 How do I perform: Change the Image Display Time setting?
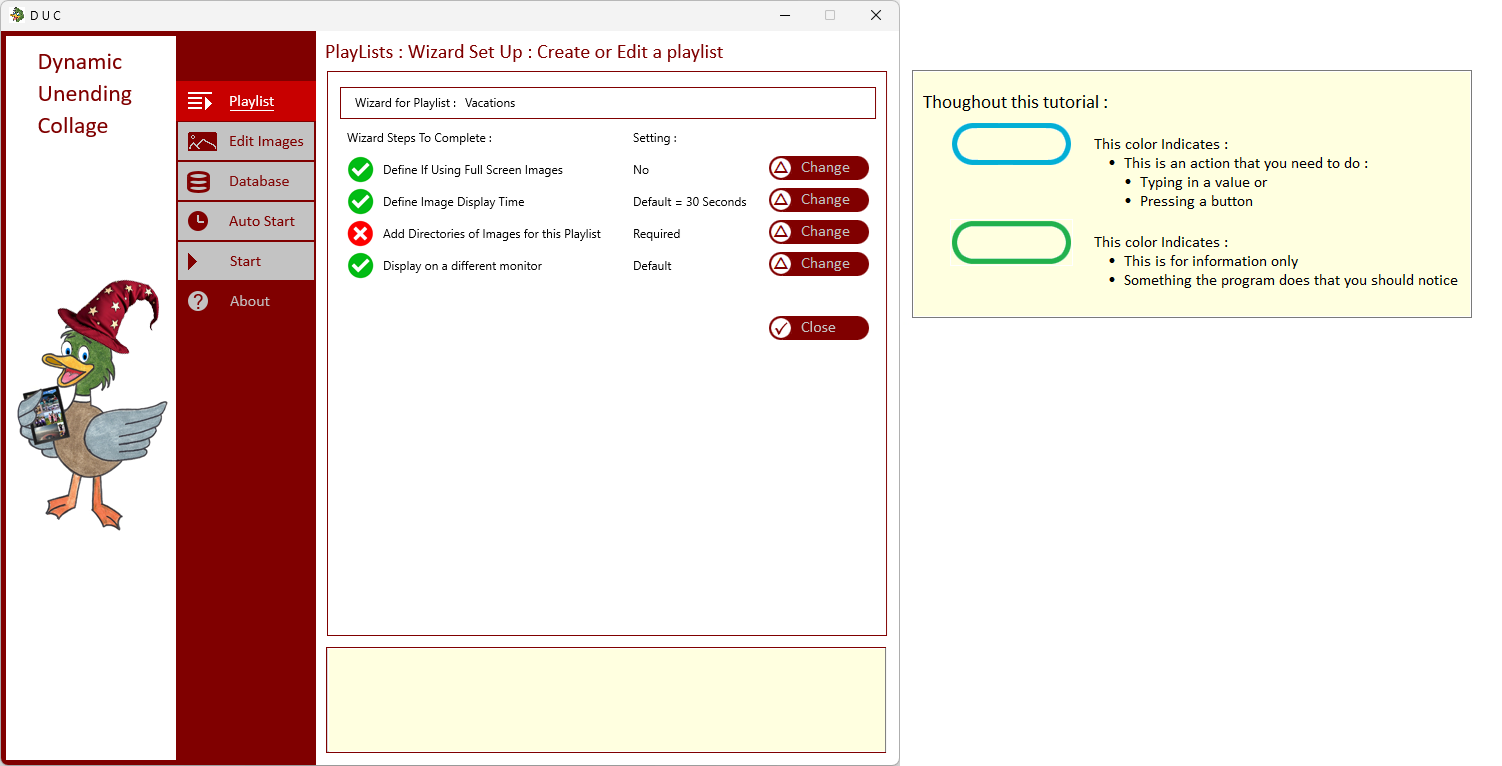point(819,200)
